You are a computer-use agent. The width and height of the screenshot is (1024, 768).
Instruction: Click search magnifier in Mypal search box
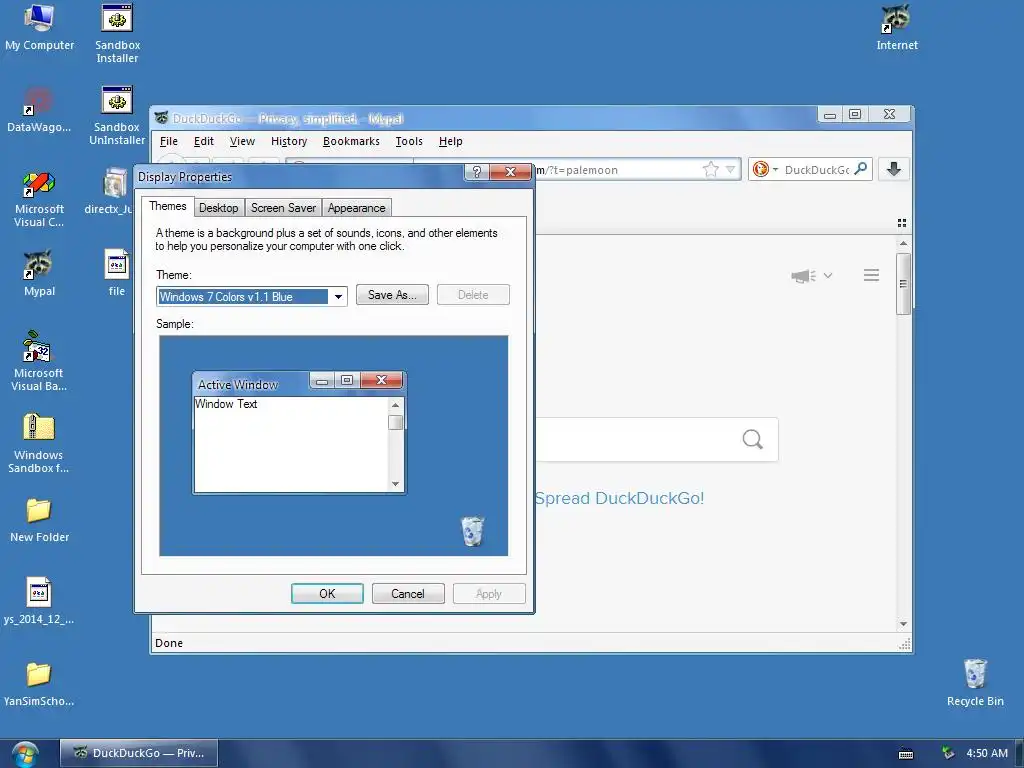(861, 169)
